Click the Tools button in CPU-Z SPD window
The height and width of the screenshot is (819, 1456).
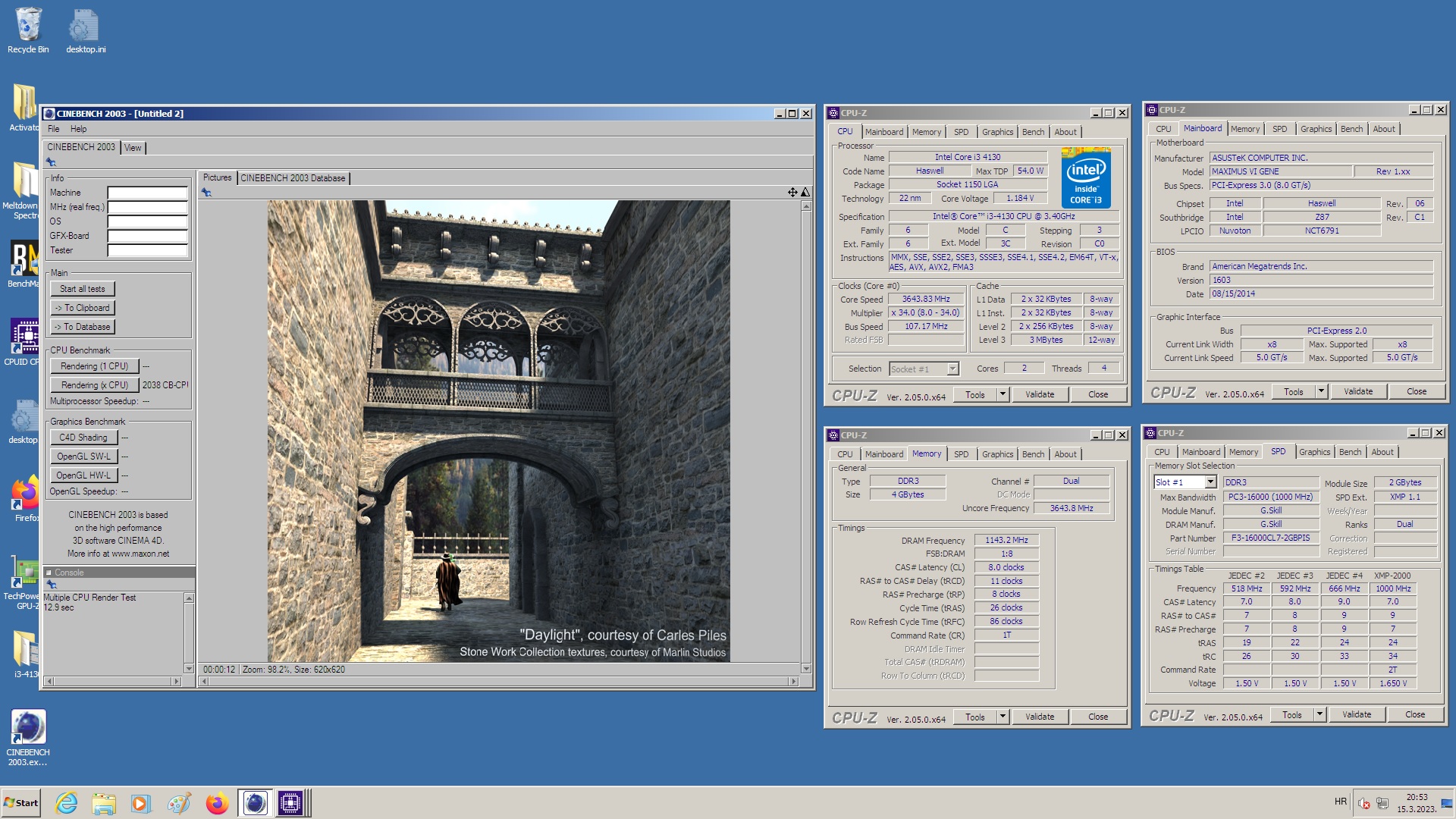click(x=1291, y=714)
